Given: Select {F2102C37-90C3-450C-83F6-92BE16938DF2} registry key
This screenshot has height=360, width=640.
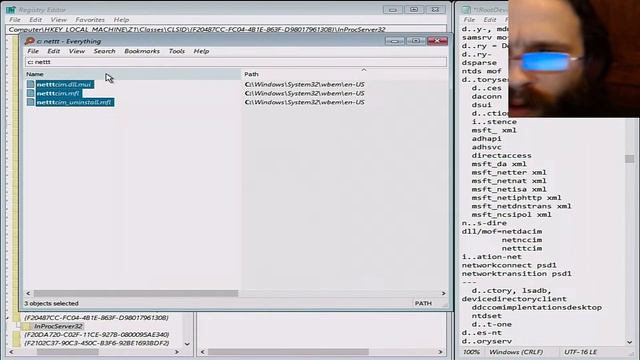Looking at the screenshot, I should click(x=96, y=343).
